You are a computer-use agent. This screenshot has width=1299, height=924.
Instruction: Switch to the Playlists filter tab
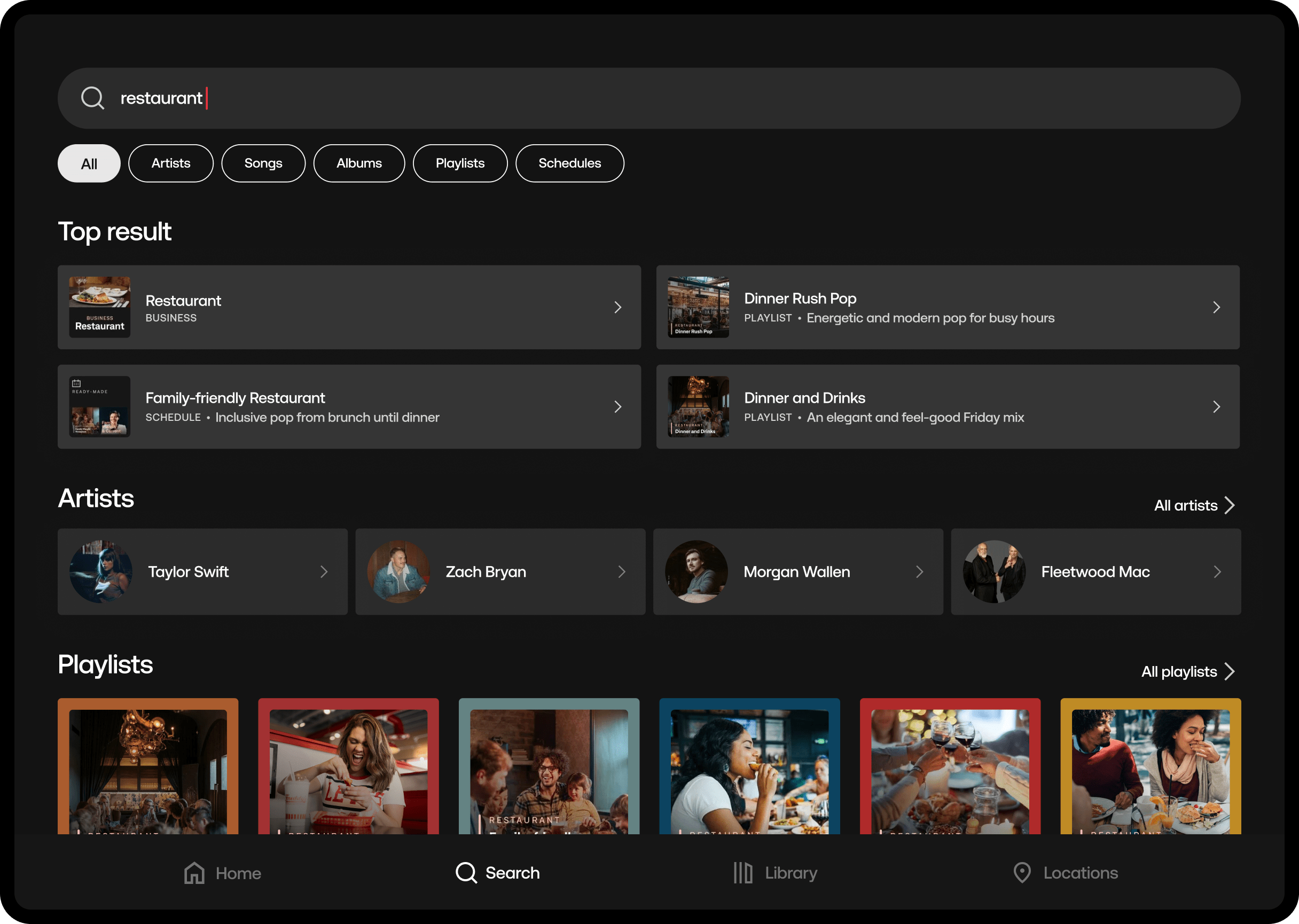click(x=460, y=163)
